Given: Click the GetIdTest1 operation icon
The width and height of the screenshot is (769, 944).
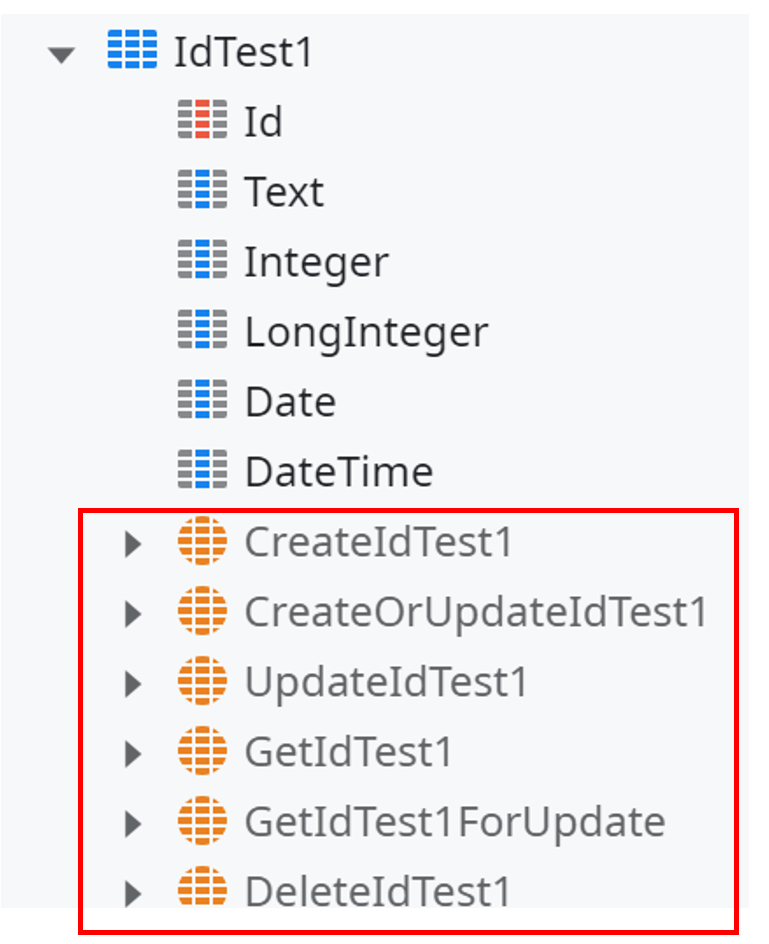Looking at the screenshot, I should pyautogui.click(x=203, y=751).
